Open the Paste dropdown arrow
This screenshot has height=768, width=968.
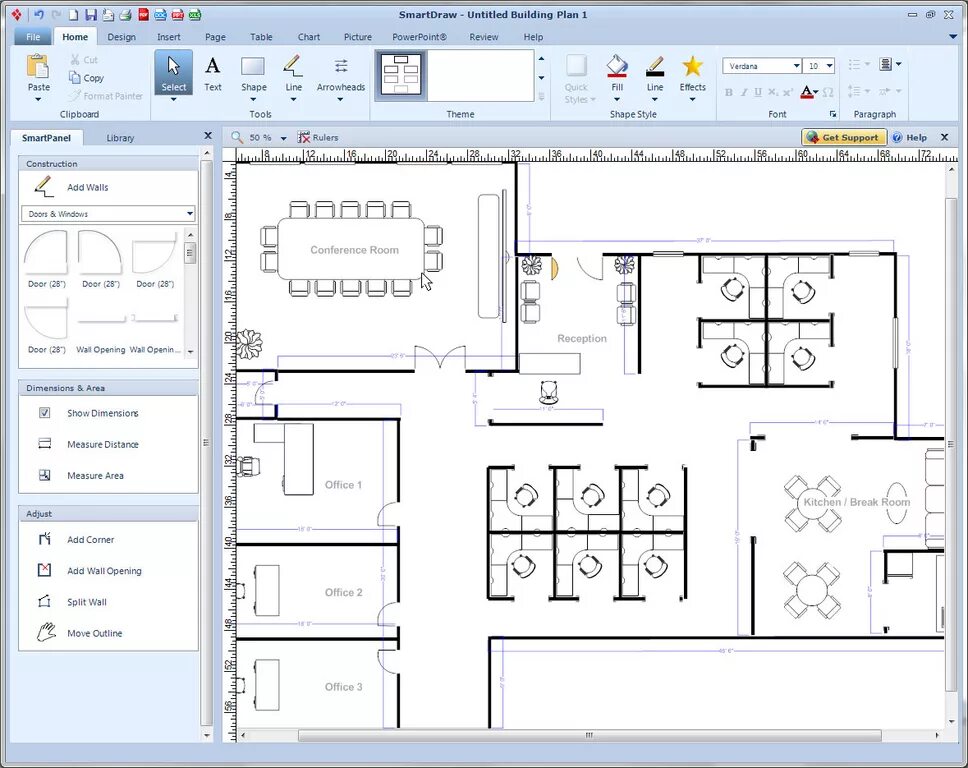click(x=38, y=99)
